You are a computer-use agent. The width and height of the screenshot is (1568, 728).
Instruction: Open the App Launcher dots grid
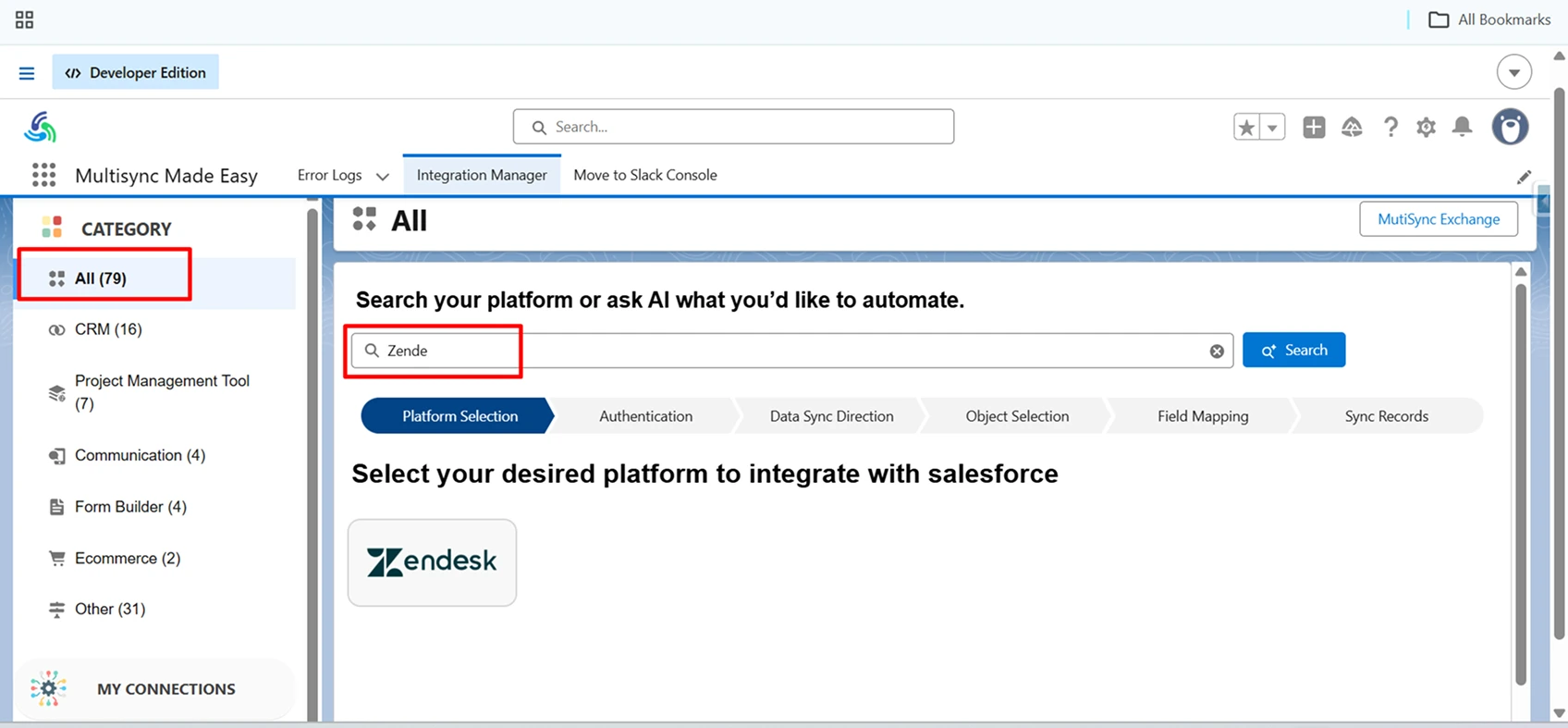pos(43,175)
